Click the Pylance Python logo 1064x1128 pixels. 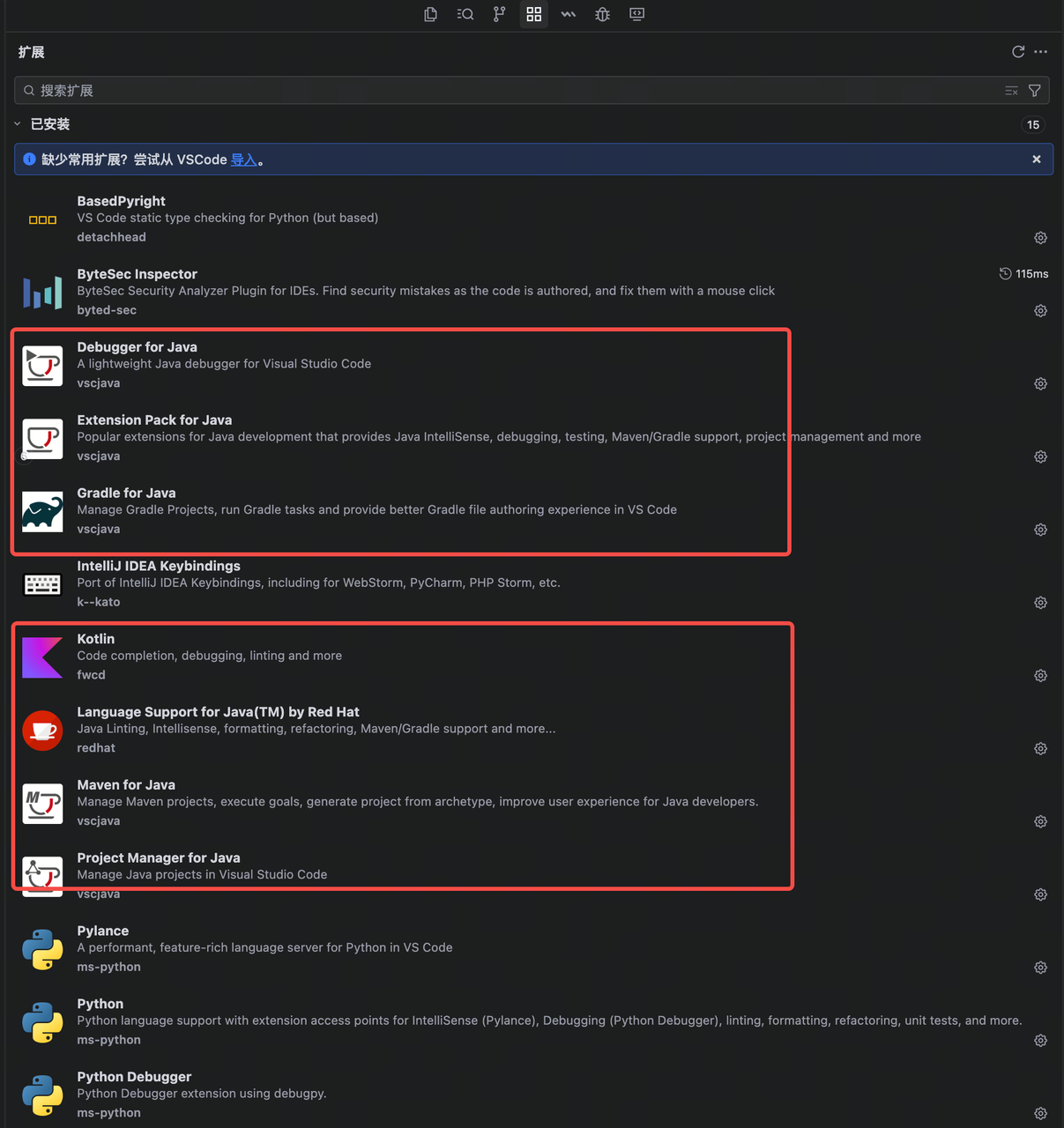(x=42, y=950)
